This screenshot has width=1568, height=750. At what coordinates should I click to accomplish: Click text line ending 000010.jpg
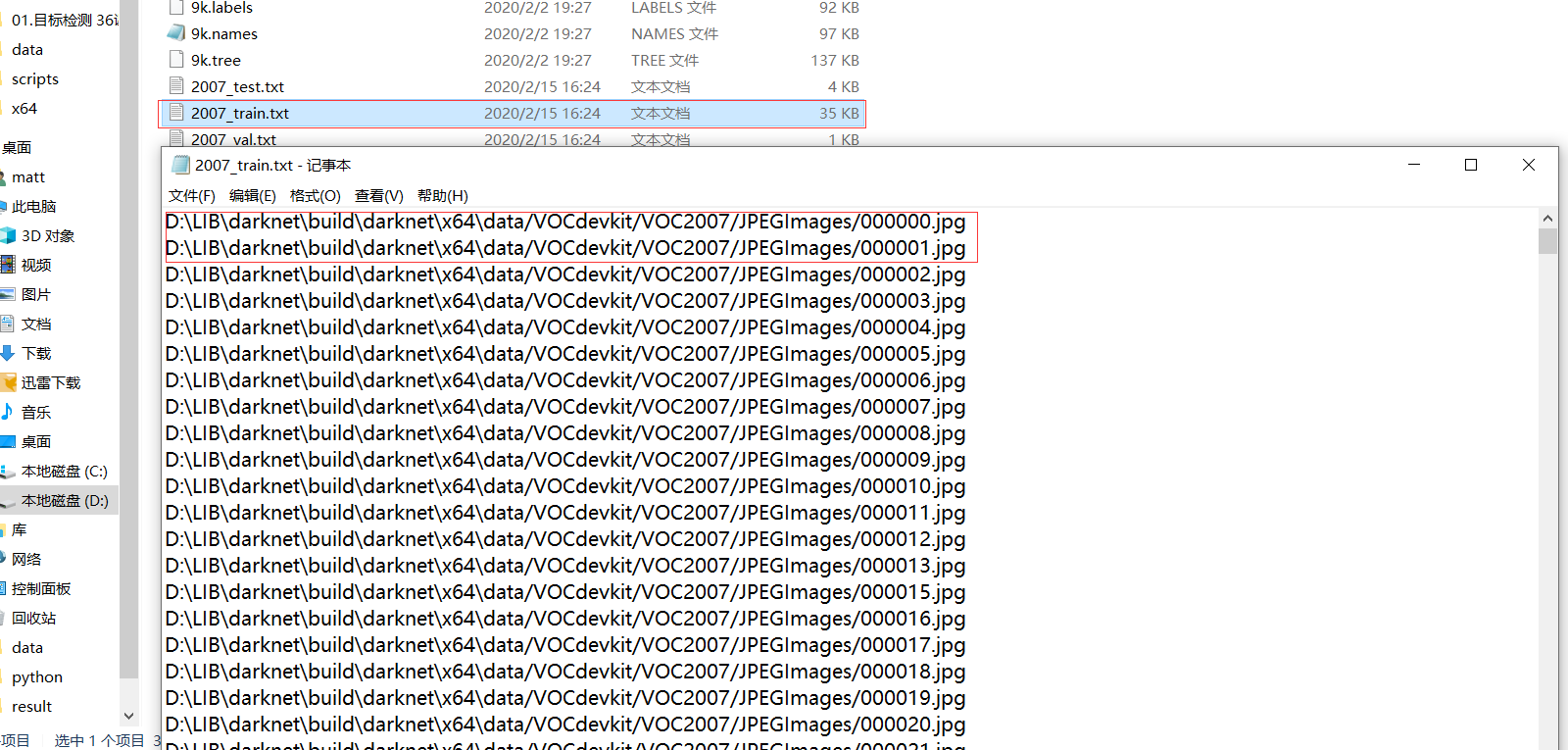(565, 486)
